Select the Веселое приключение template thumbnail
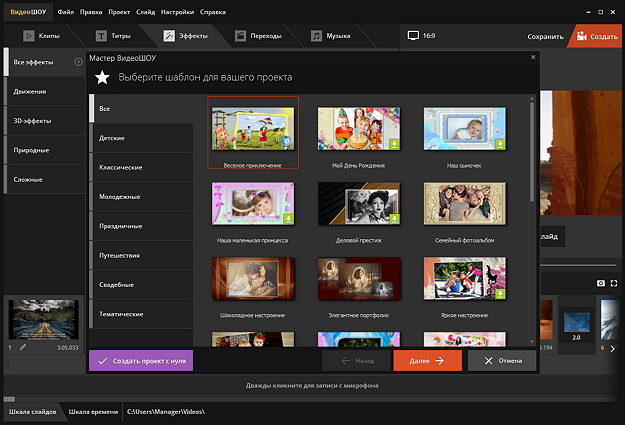This screenshot has height=425, width=625. (253, 128)
